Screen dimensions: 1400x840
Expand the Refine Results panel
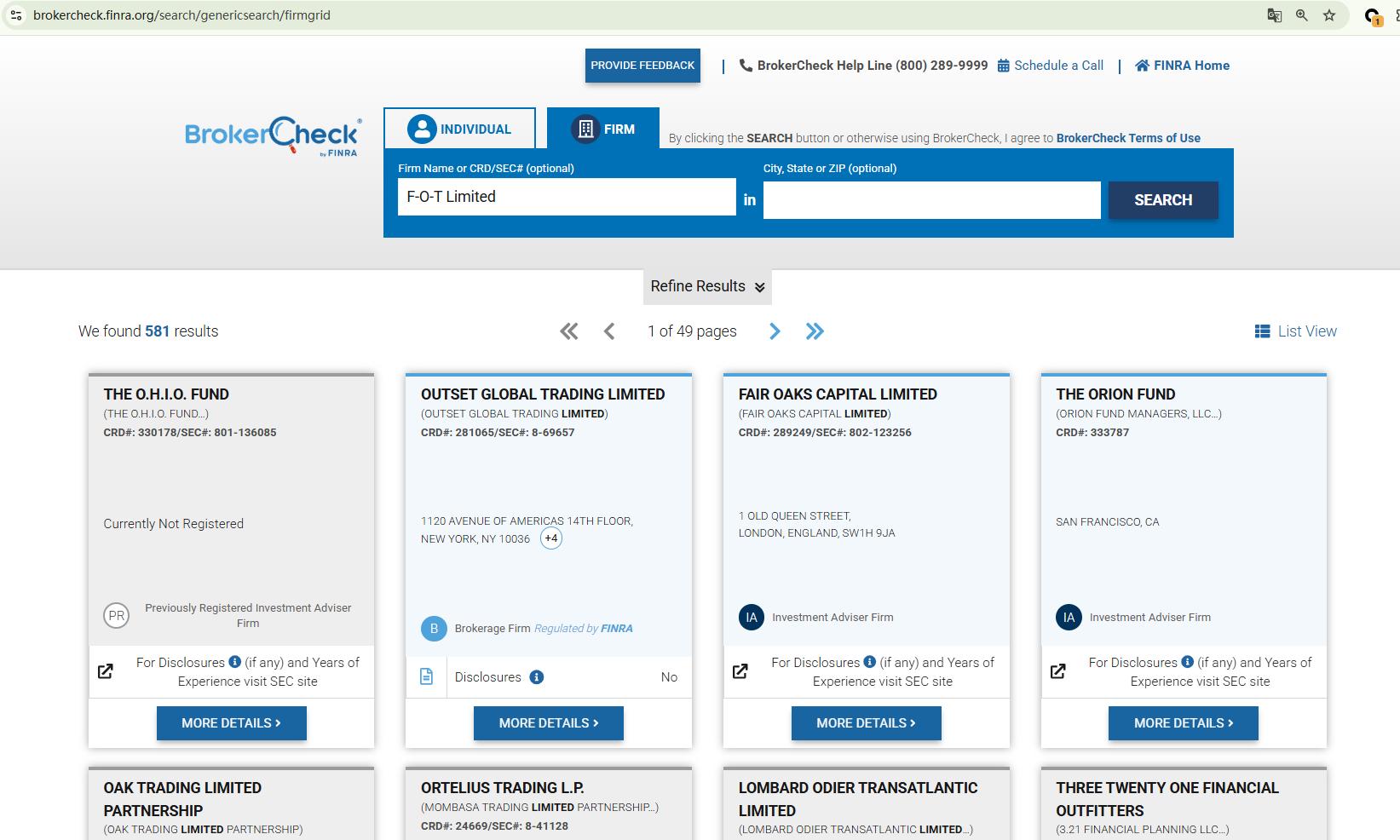pyautogui.click(x=707, y=287)
